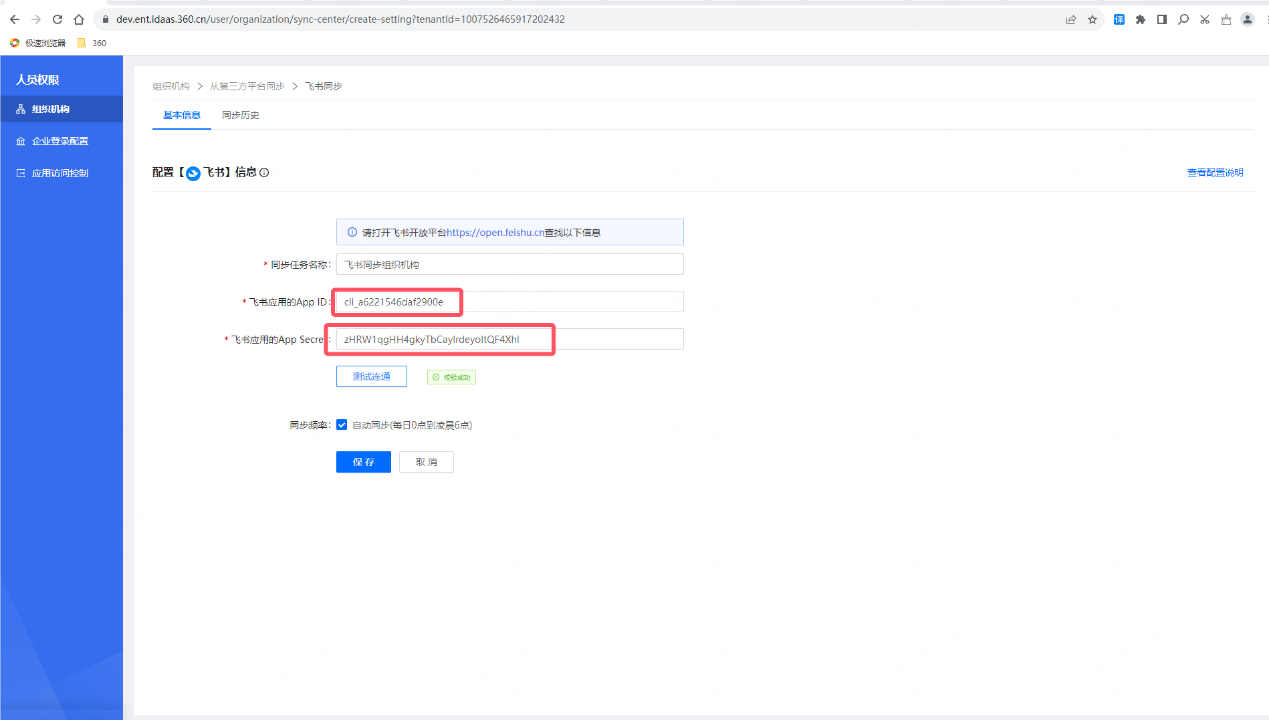The height and width of the screenshot is (720, 1269).
Task: Click the 校验成功 status tag
Action: click(451, 377)
